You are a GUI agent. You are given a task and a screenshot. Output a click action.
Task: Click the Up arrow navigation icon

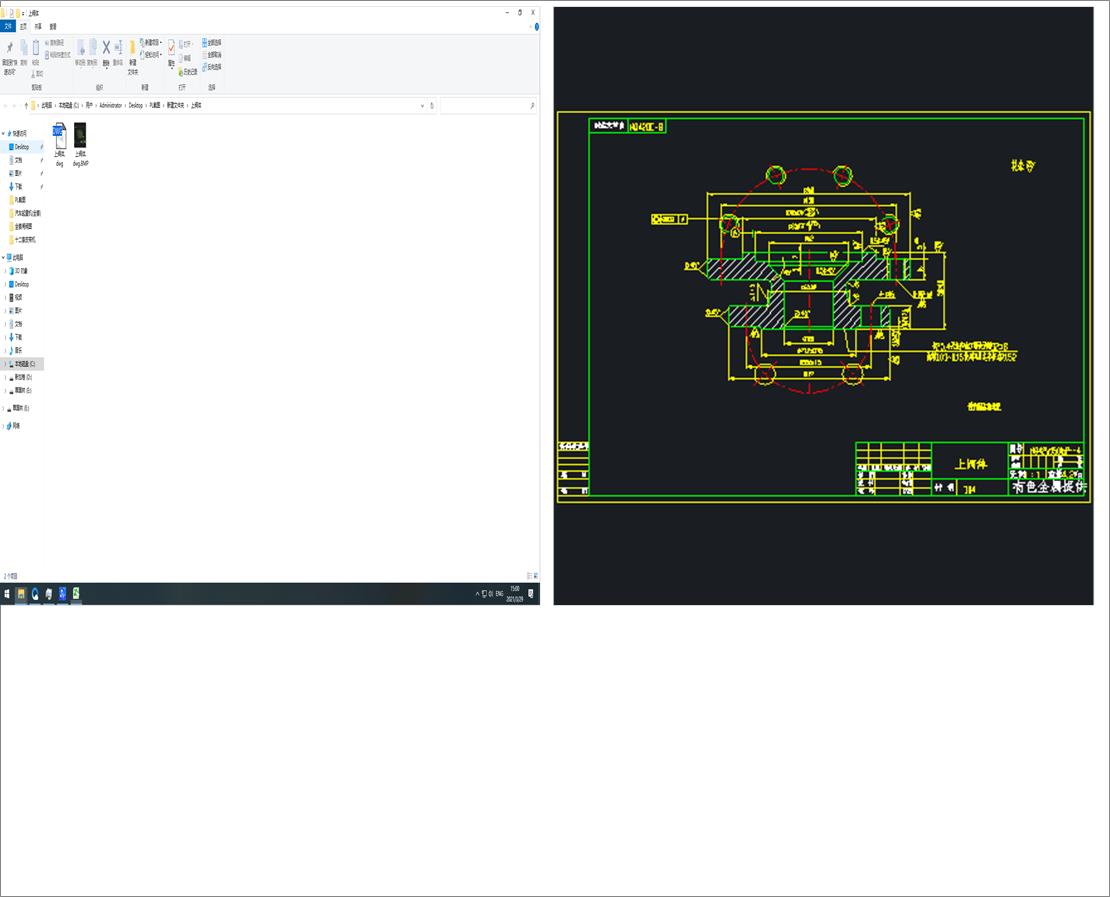(26, 105)
